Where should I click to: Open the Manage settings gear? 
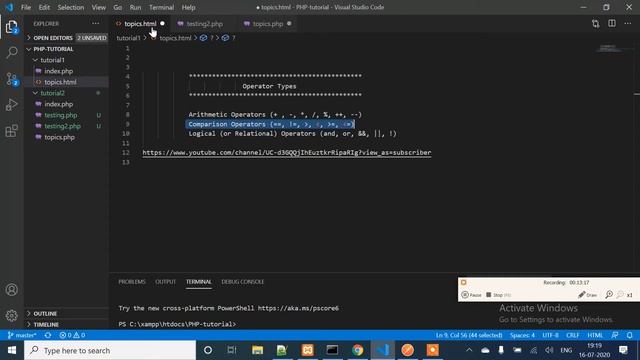[x=11, y=316]
